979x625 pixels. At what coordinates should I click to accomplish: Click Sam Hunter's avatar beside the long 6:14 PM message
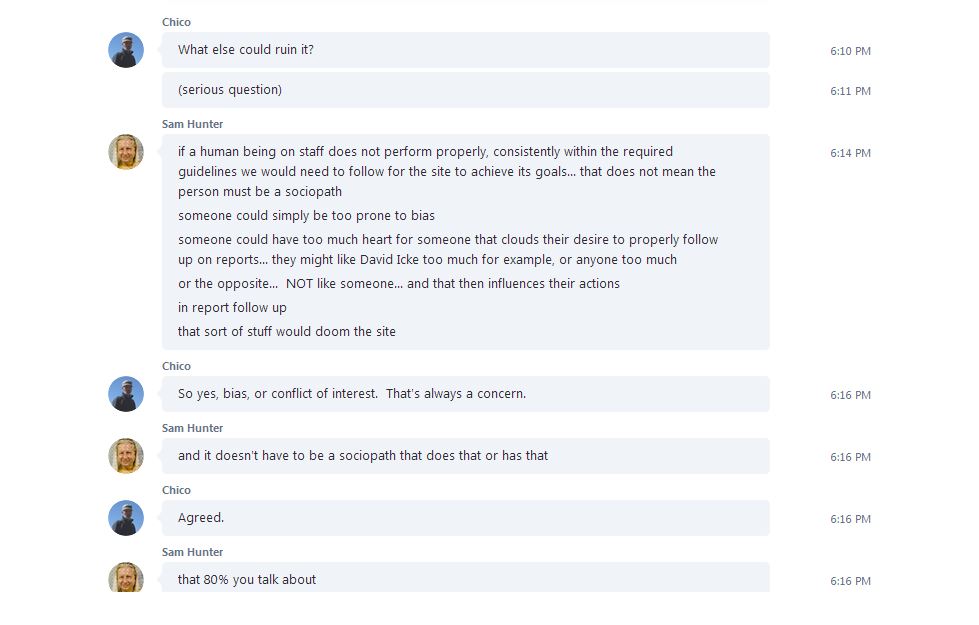[x=126, y=152]
